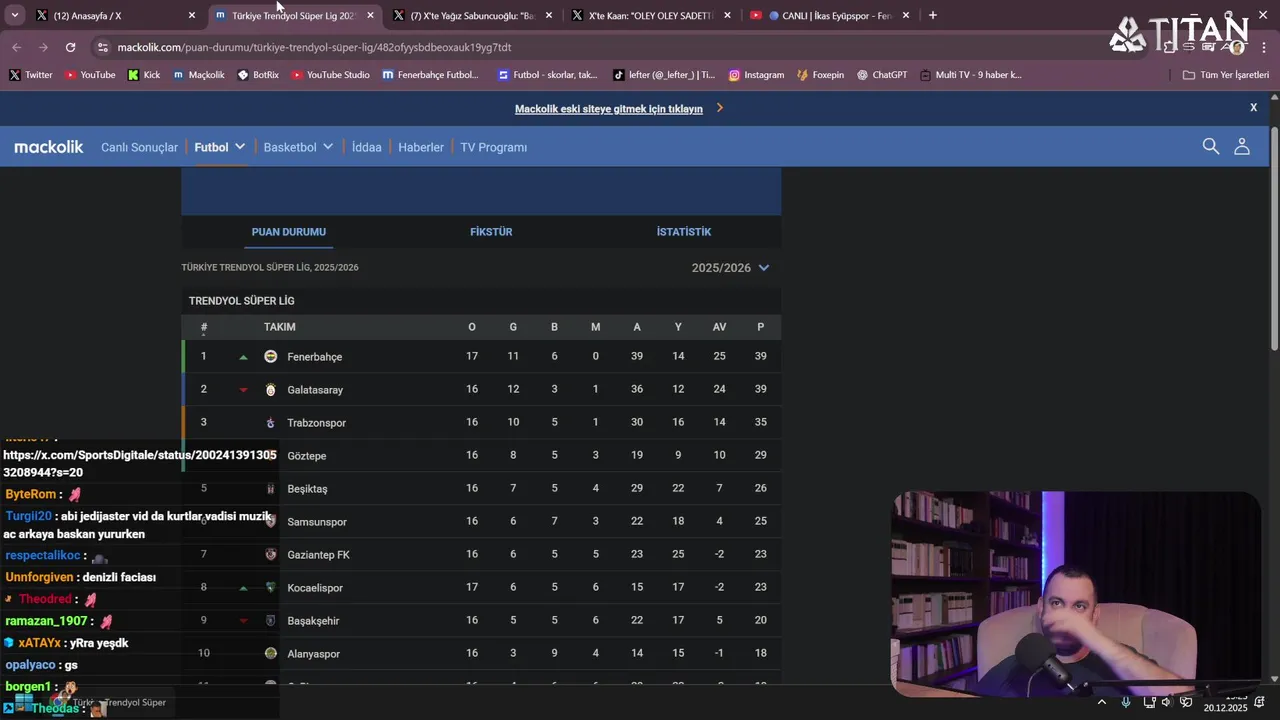
Task: Open the lefter TikTok bookmark
Action: 663,75
